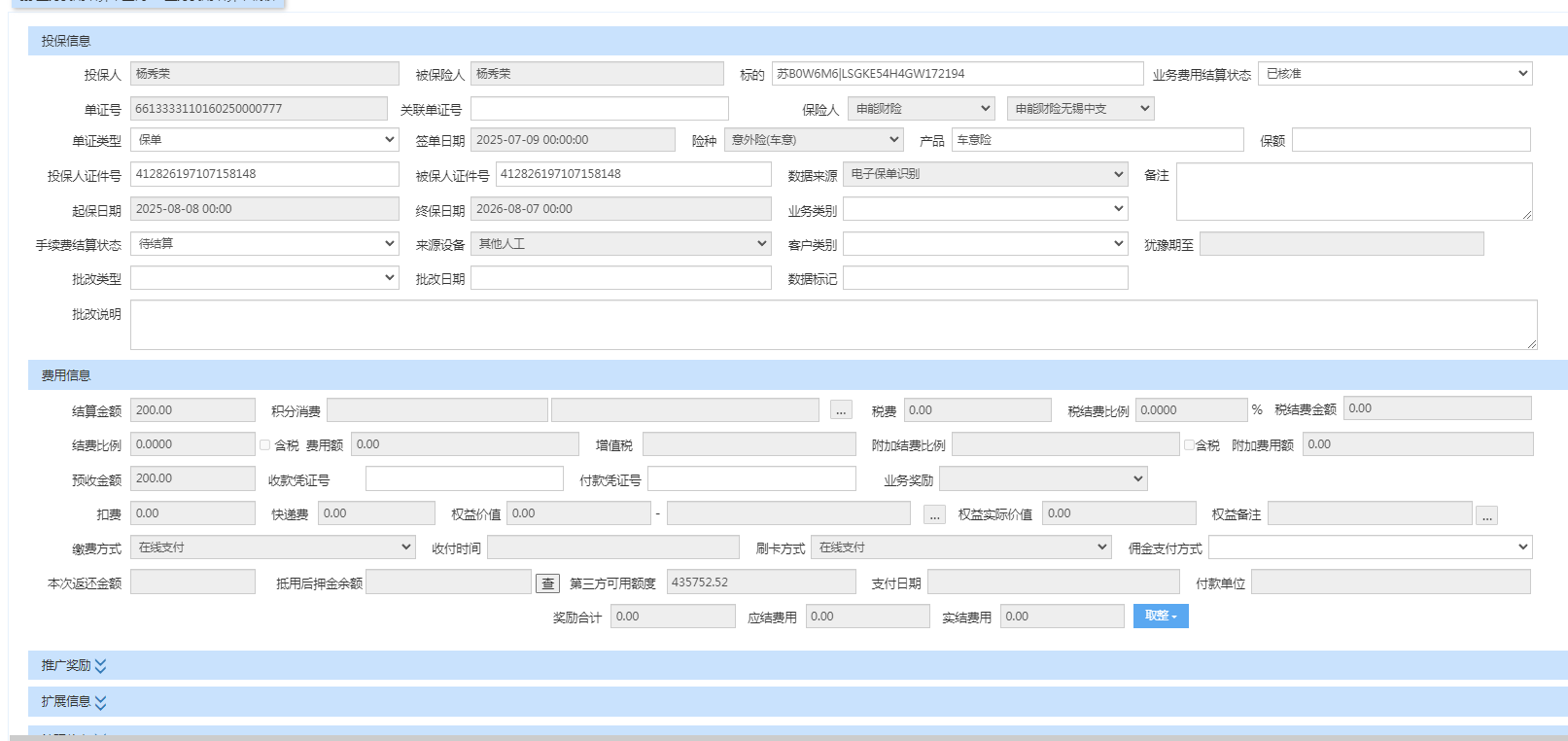Click the 投保人 杨秀荣 field
1568x741 pixels.
[264, 74]
